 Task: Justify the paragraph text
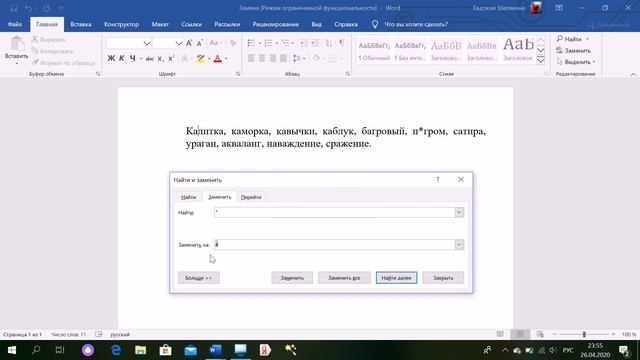coord(283,58)
